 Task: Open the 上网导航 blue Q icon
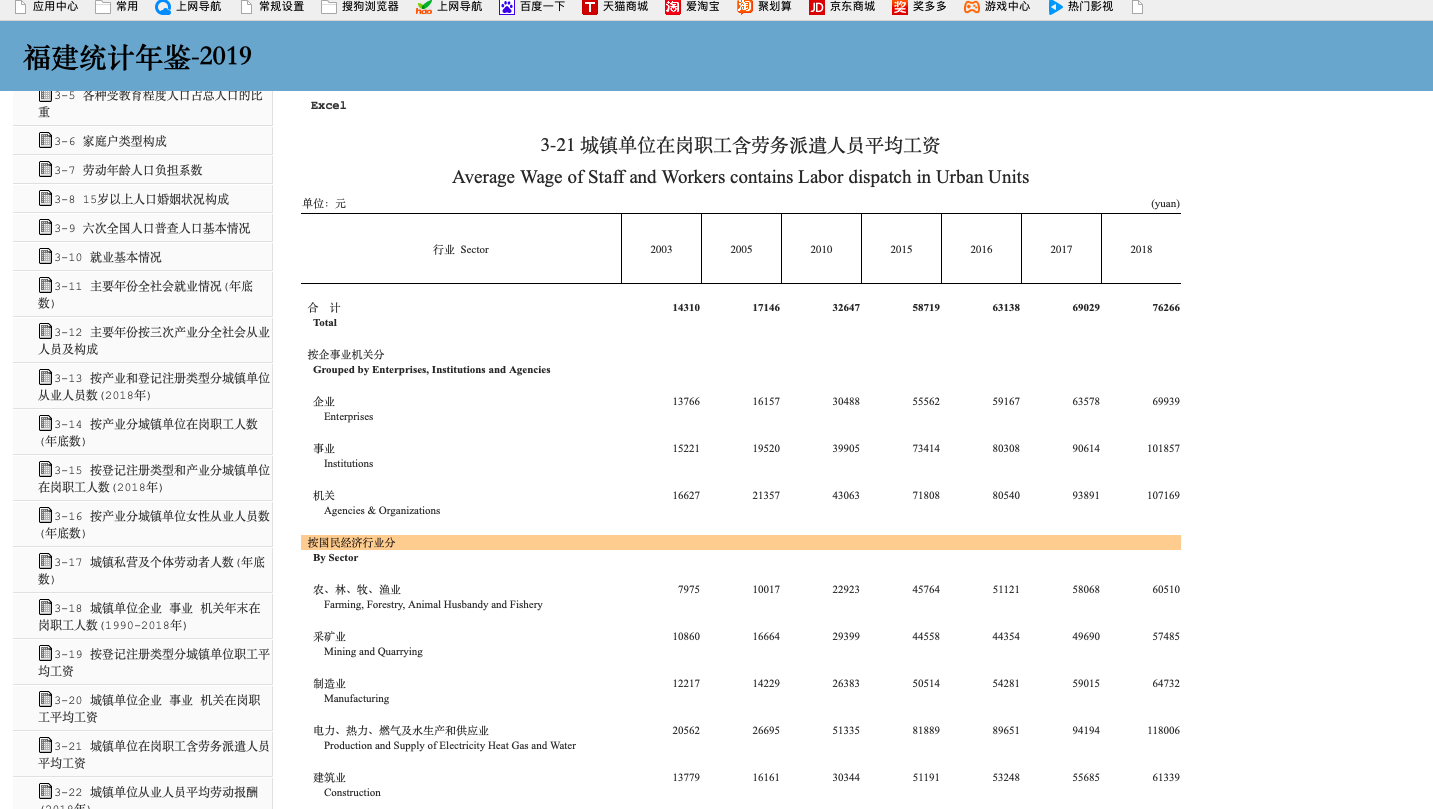point(163,7)
